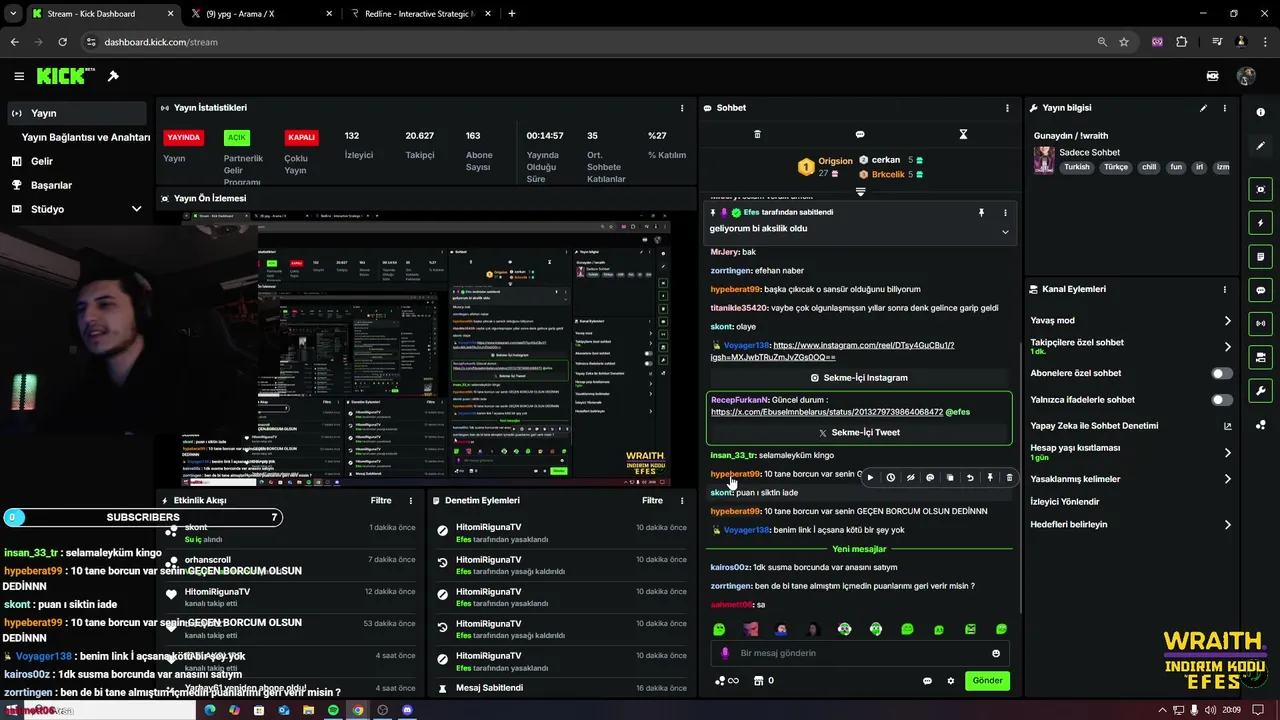Switch to the ypg - Arama / X tab
Screen dimensions: 1280x720
pyautogui.click(x=260, y=14)
